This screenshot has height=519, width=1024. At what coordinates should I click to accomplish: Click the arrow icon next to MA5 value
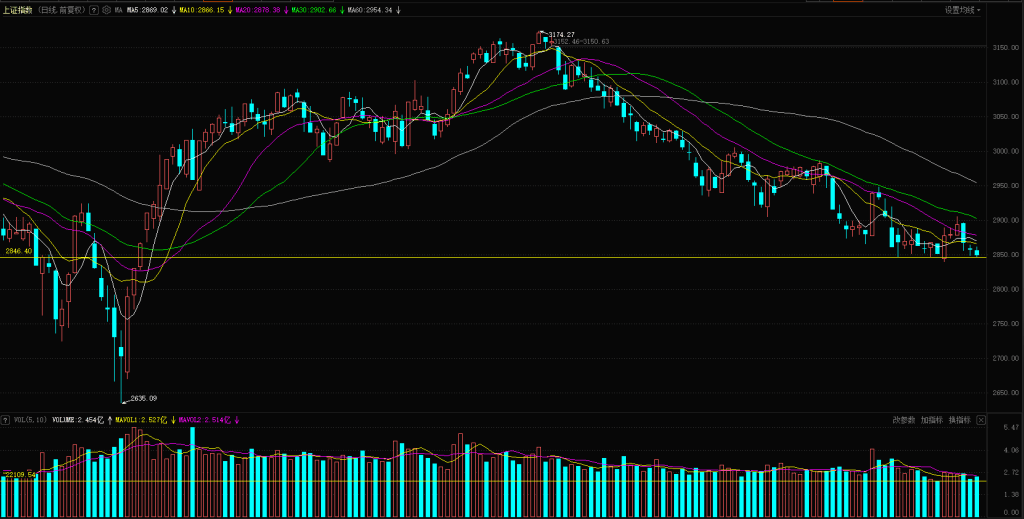tap(175, 10)
